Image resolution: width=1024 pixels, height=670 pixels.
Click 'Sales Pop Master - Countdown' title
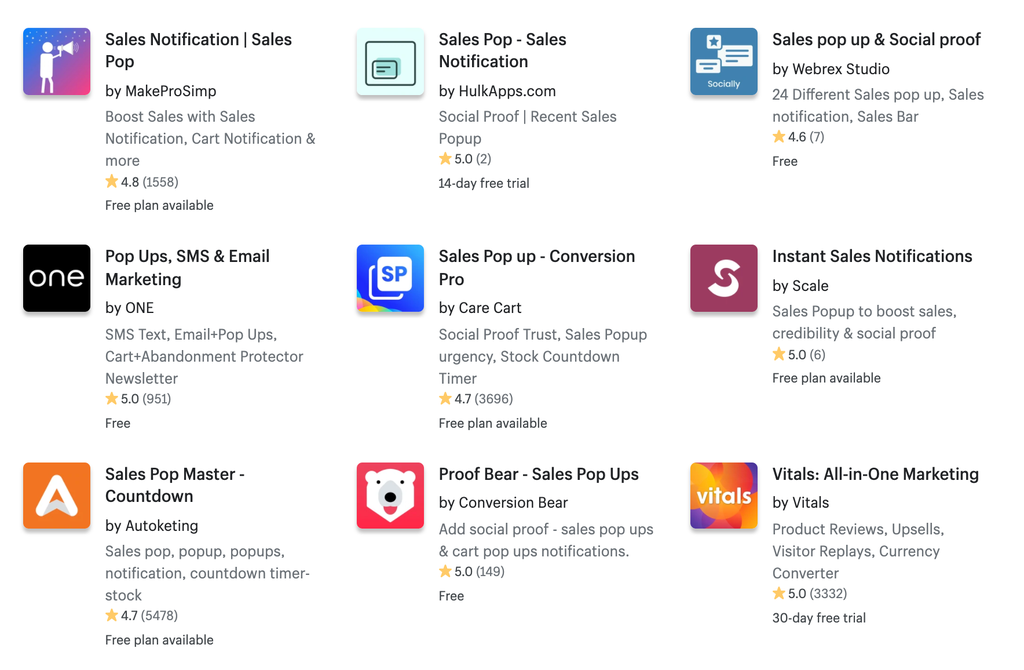tap(175, 485)
